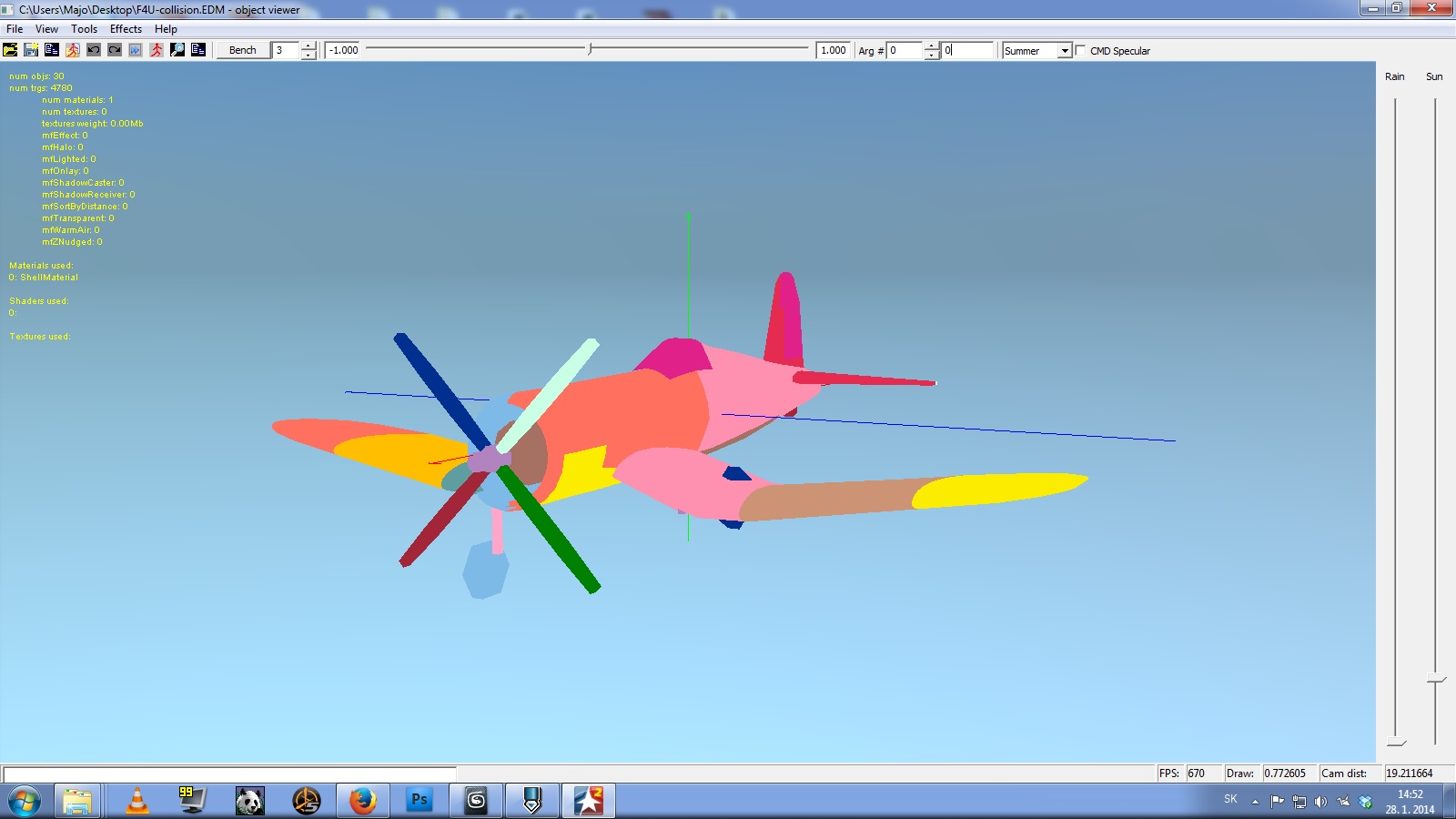Click the redo arrow toolbar icon

115,50
